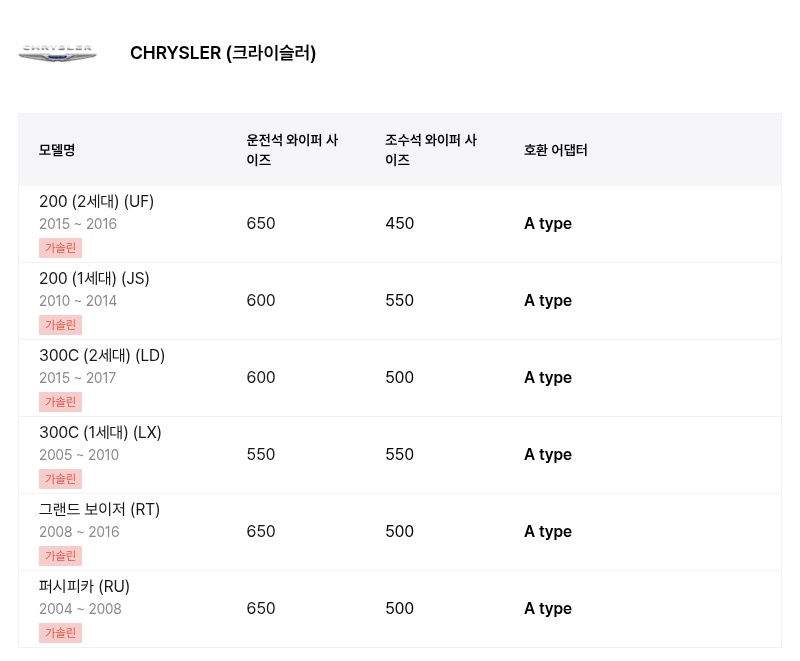The height and width of the screenshot is (661, 800).
Task: Click the 모델명 column header
Action: [x=57, y=150]
